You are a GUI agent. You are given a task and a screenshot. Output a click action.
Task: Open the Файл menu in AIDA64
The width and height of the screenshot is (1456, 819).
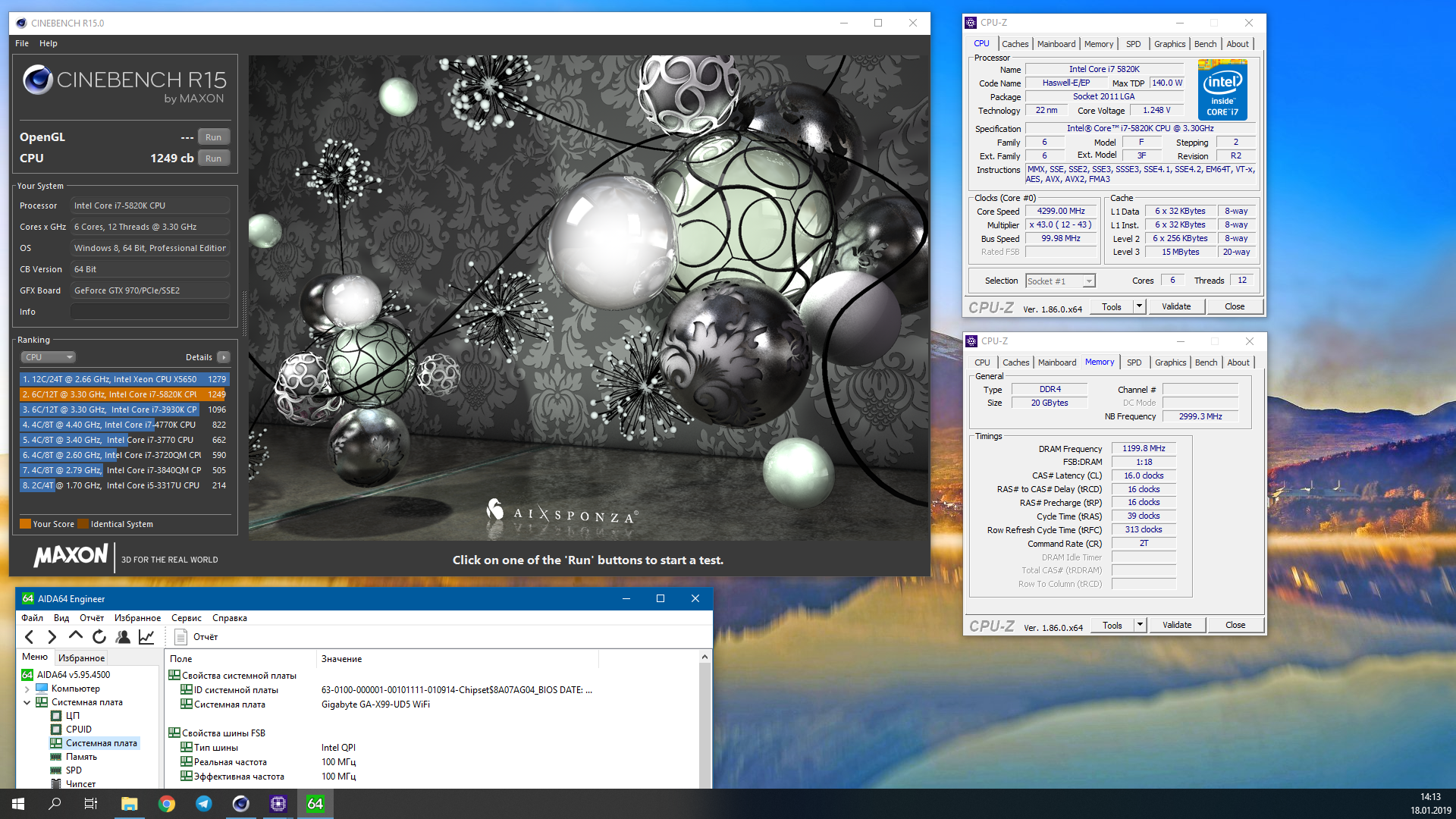pyautogui.click(x=32, y=618)
